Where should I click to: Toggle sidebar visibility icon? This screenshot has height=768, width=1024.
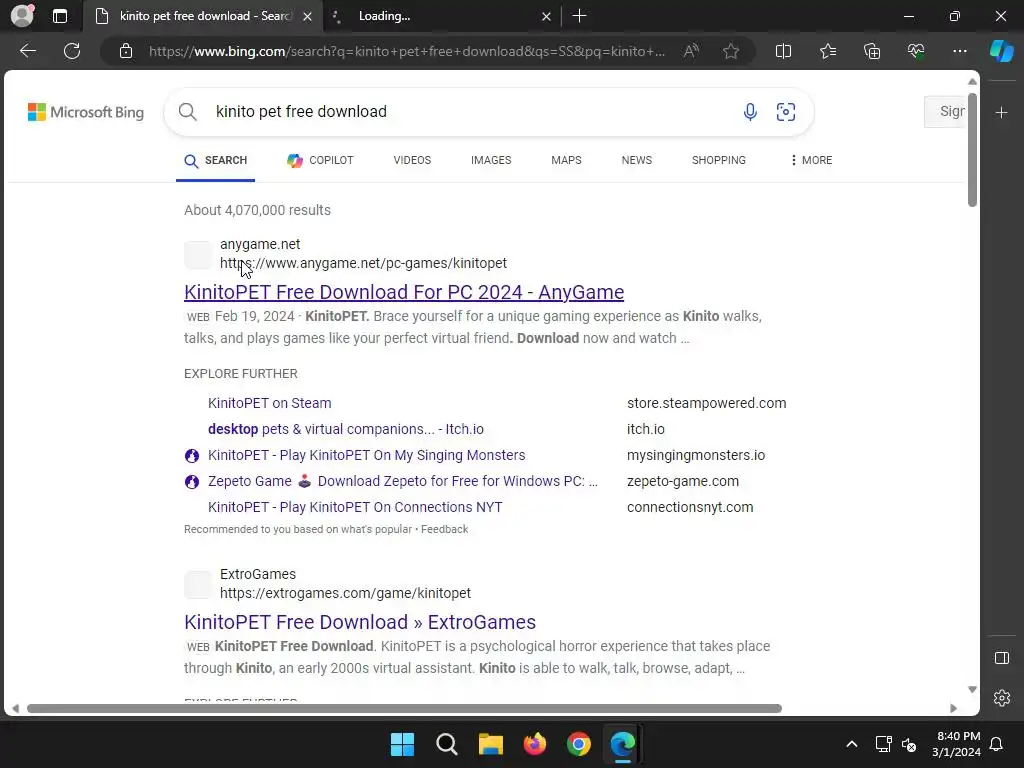click(x=1001, y=658)
